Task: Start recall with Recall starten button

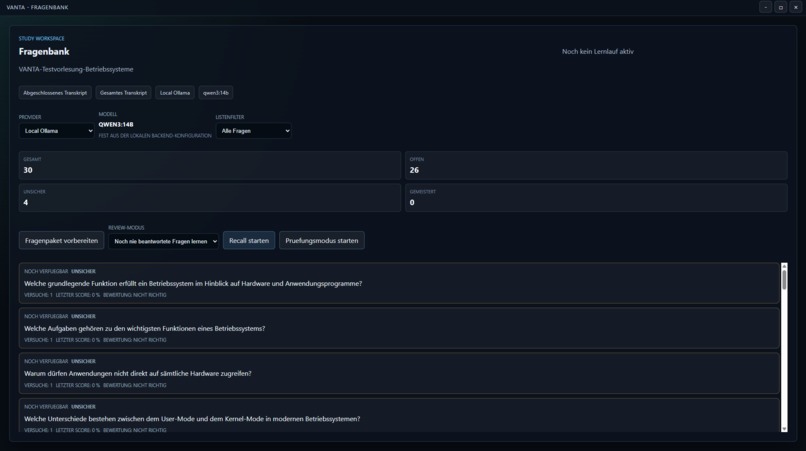Action: (249, 240)
